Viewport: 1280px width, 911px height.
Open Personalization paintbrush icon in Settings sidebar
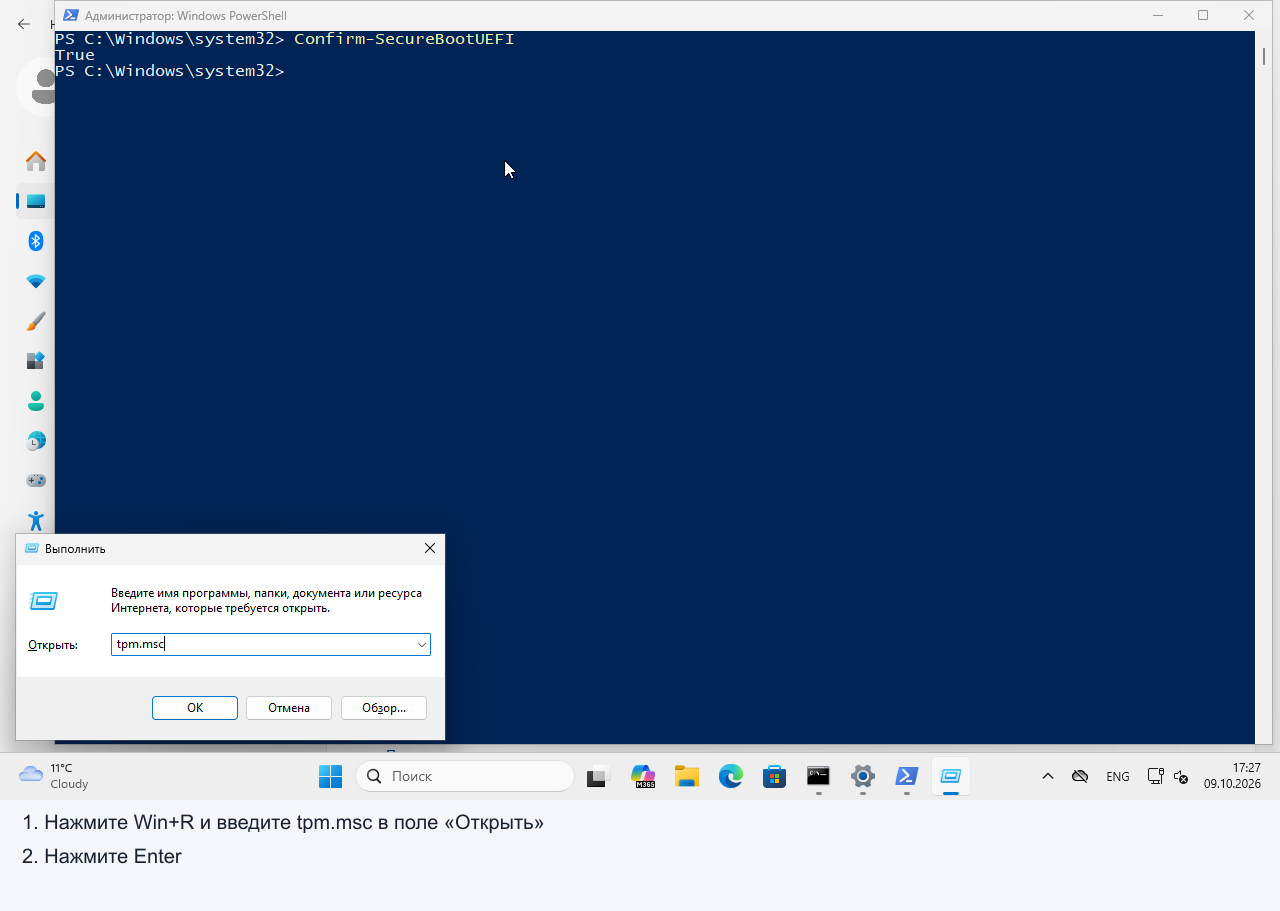coord(36,321)
